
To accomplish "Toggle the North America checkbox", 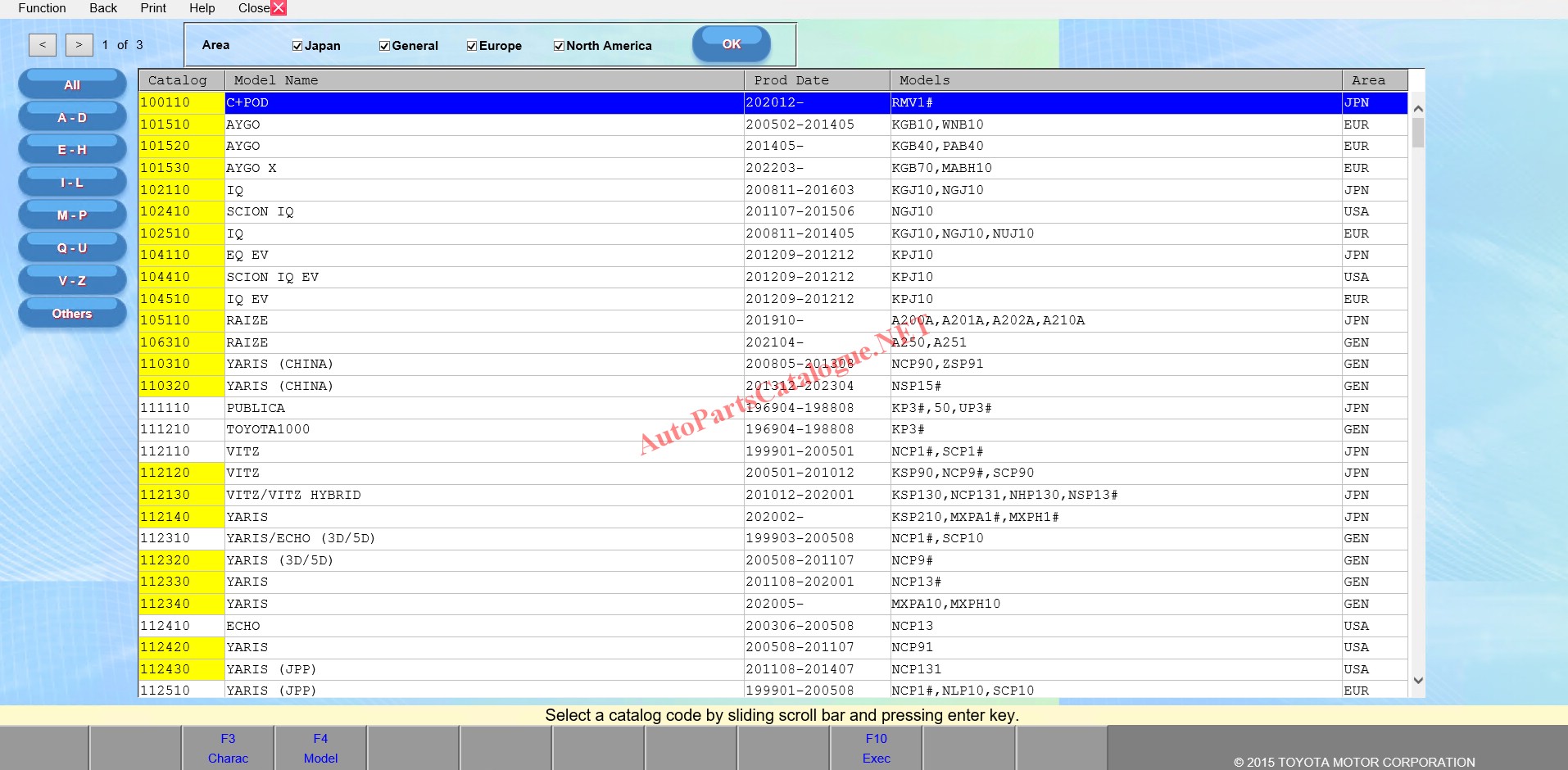I will (559, 46).
